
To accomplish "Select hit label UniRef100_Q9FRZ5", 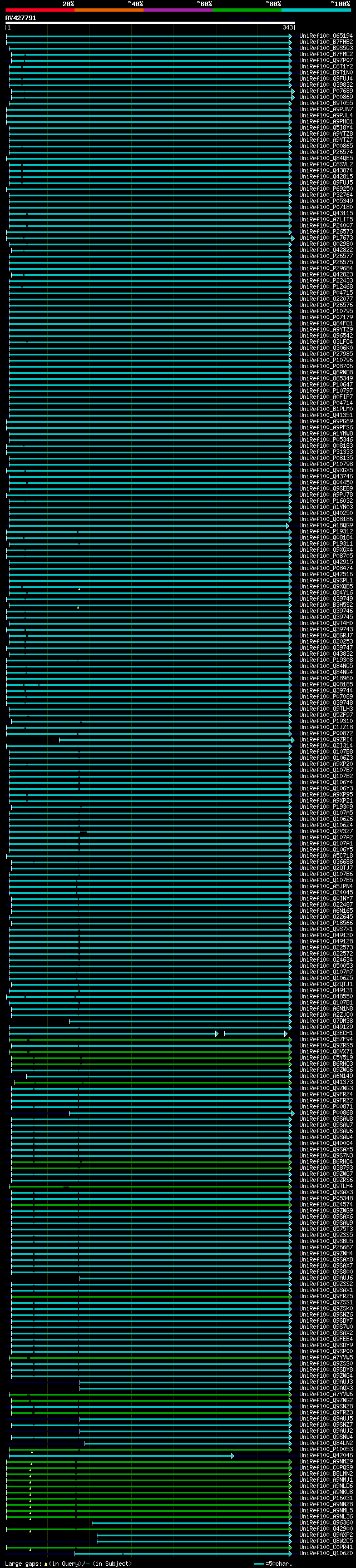I will (325, 1297).
